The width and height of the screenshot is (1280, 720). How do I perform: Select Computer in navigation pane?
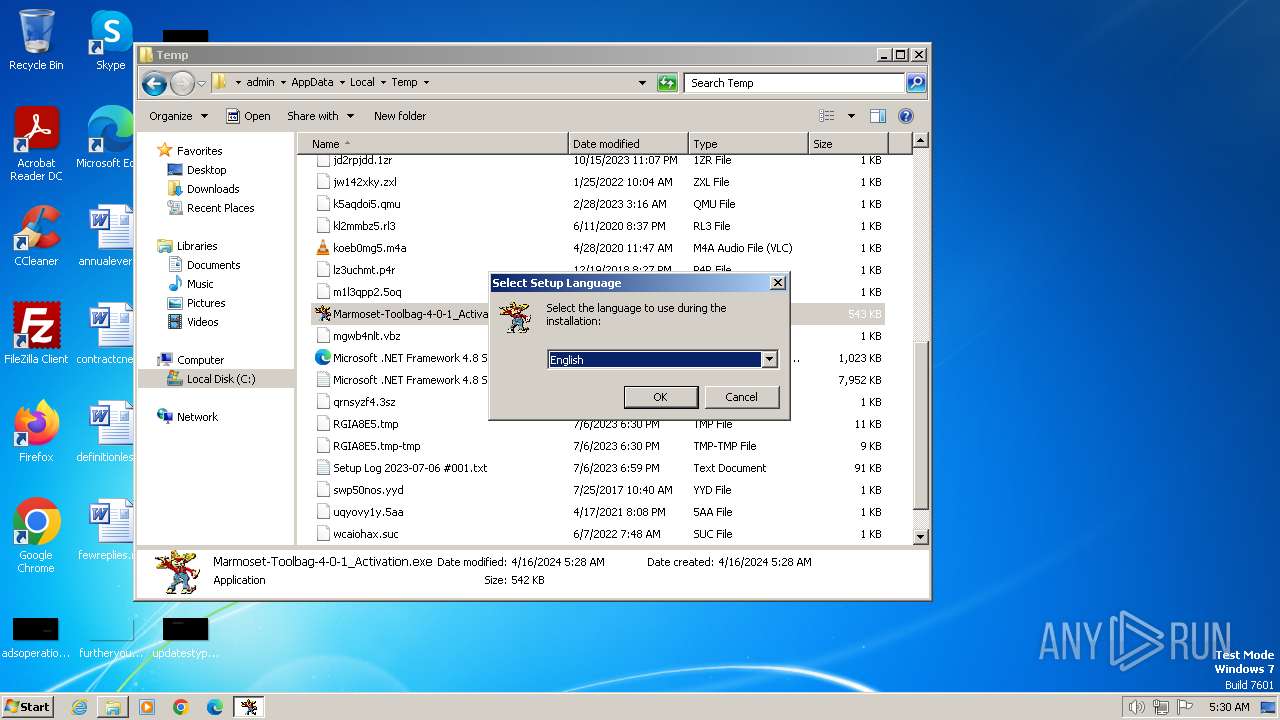[x=200, y=360]
